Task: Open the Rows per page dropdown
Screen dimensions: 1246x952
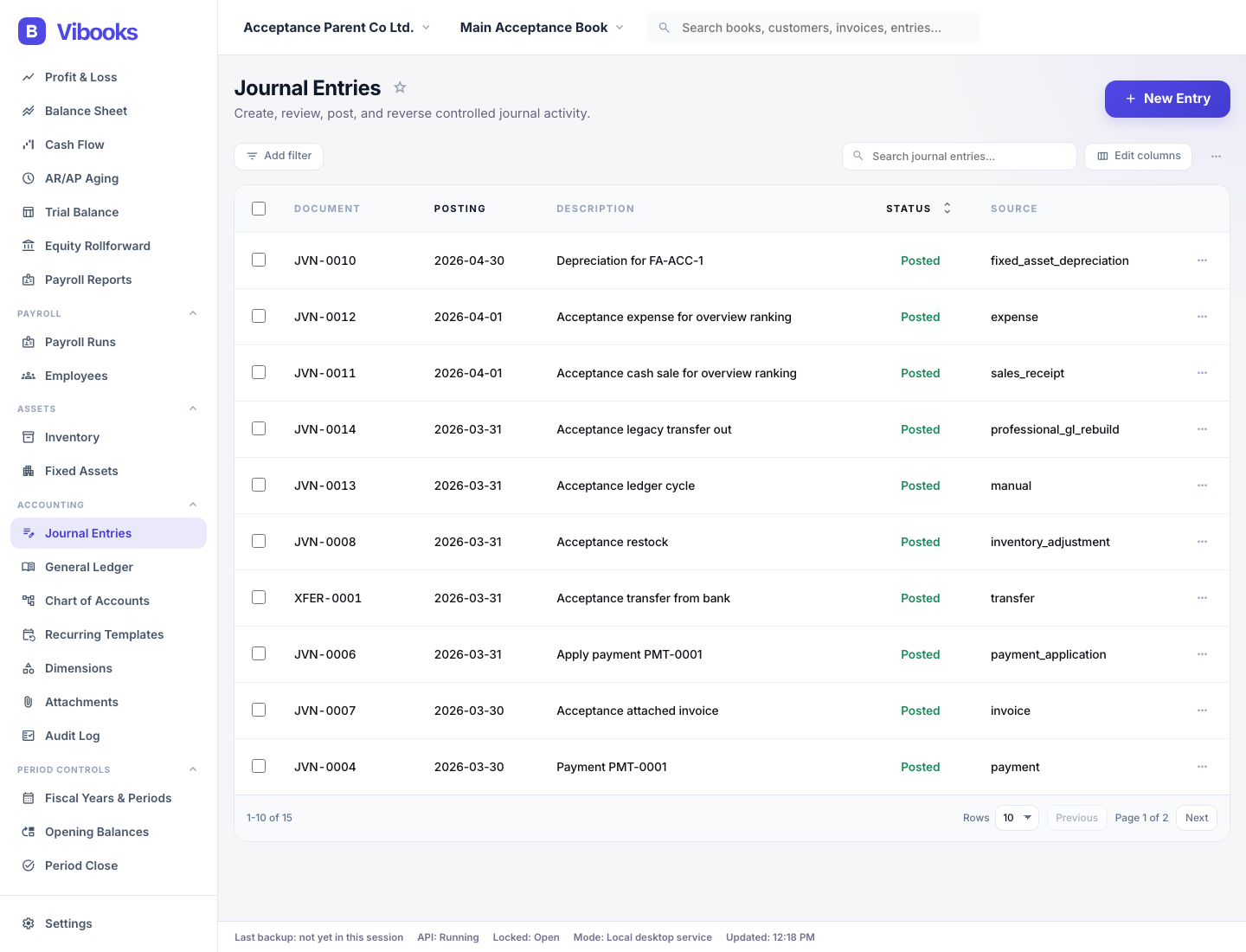Action: (1017, 818)
